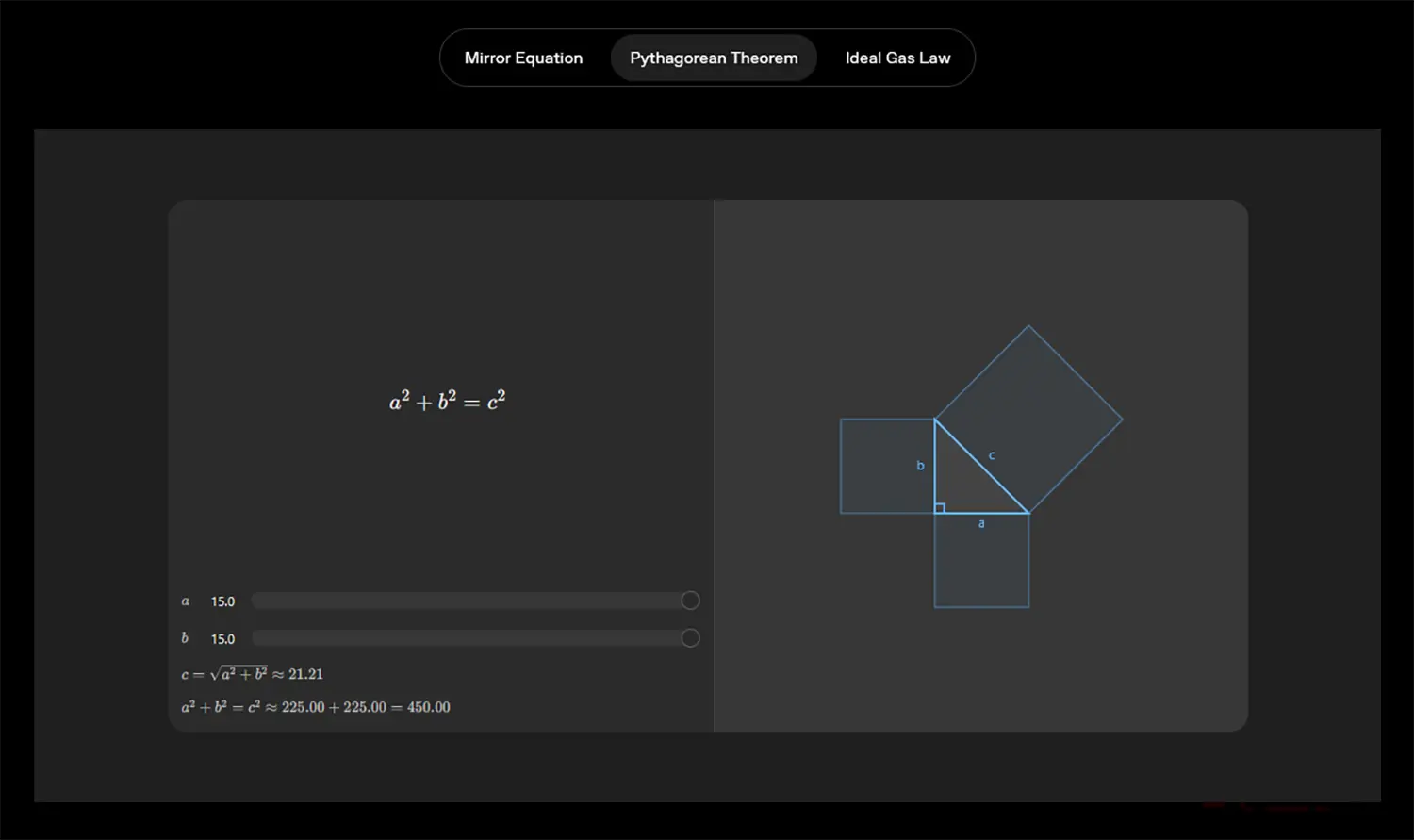The height and width of the screenshot is (840, 1414).
Task: Click the large a² + b² = c² formula
Action: [448, 401]
